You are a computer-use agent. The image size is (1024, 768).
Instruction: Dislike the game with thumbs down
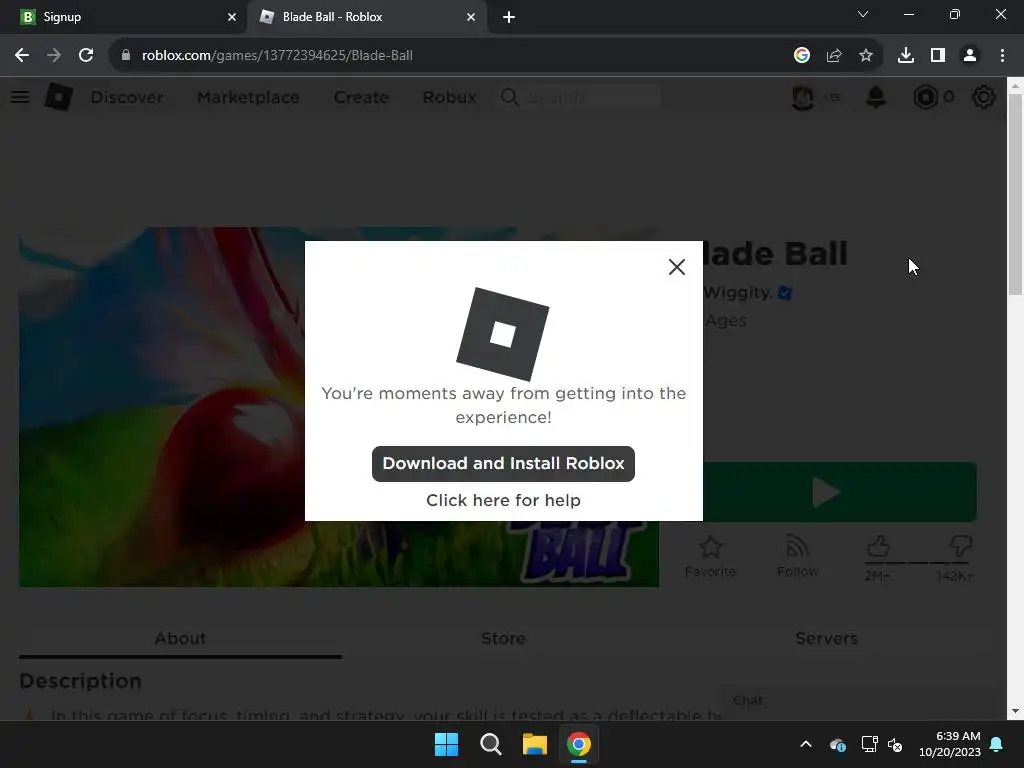tap(961, 546)
